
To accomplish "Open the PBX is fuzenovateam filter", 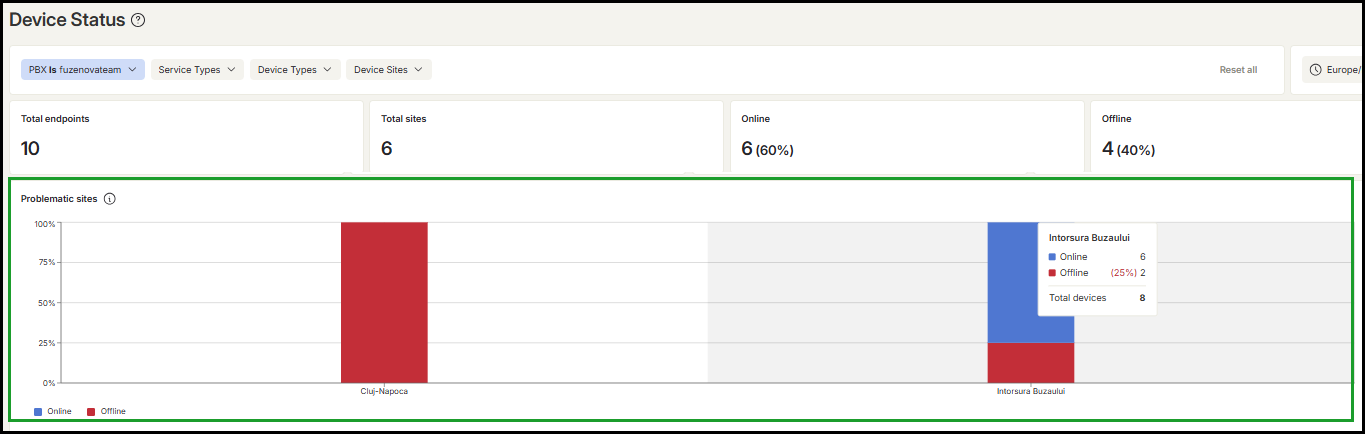I will point(83,70).
